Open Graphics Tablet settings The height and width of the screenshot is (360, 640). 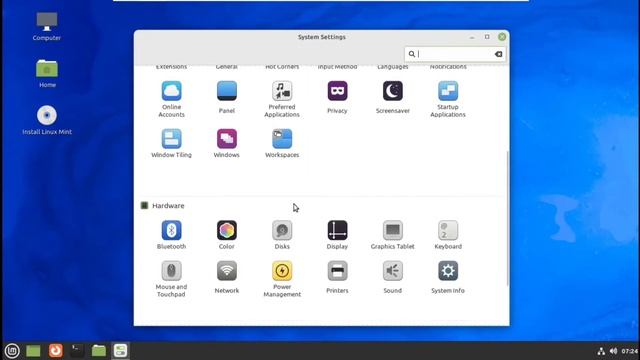(393, 235)
